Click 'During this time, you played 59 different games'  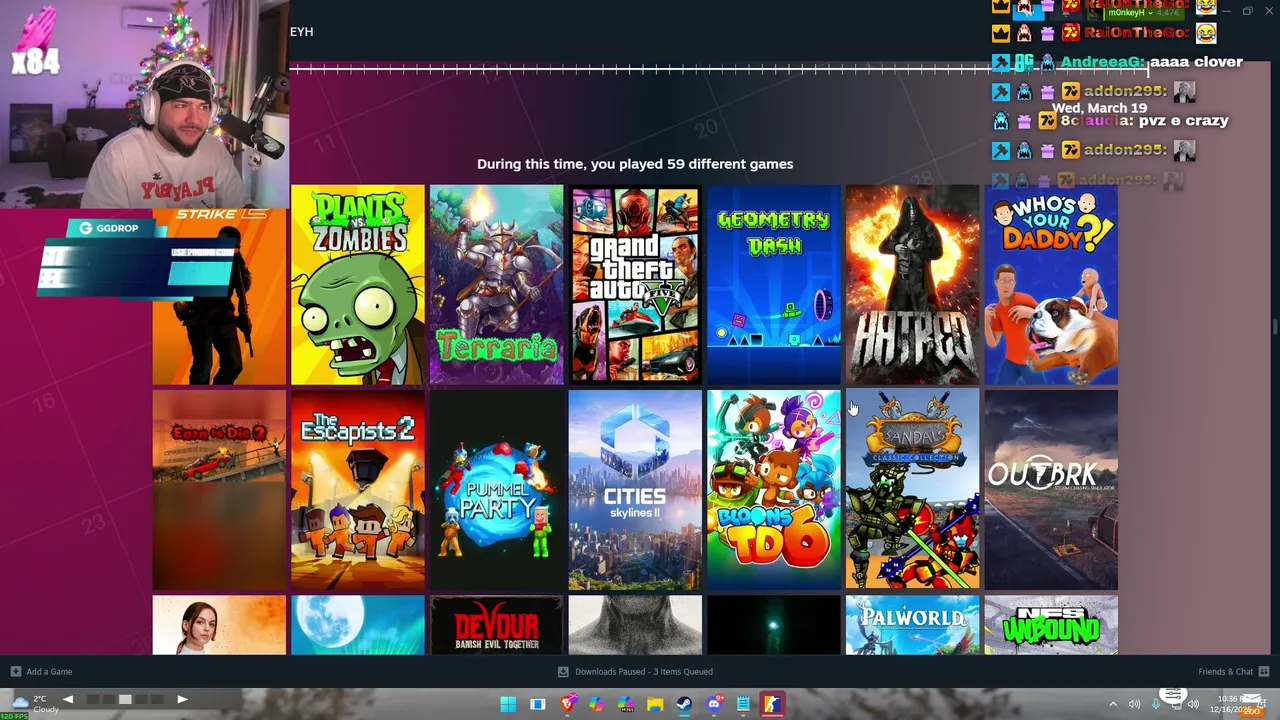pyautogui.click(x=635, y=164)
